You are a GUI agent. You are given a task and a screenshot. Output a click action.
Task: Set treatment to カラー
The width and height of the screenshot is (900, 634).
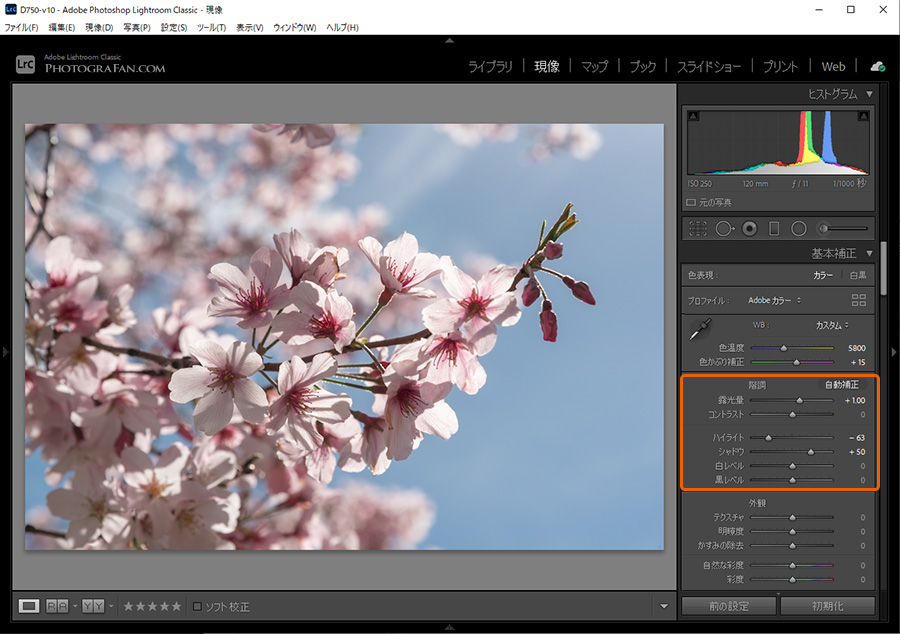click(x=823, y=275)
